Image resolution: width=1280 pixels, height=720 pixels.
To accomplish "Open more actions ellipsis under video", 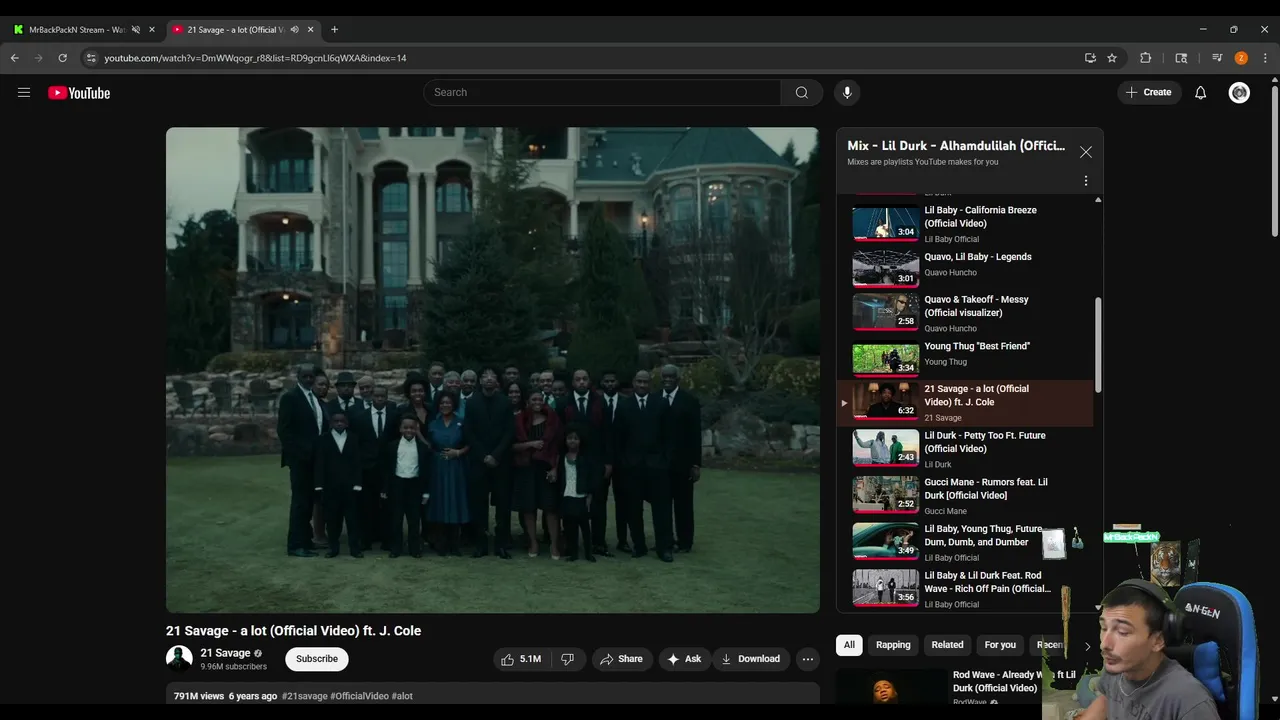I will 808,659.
